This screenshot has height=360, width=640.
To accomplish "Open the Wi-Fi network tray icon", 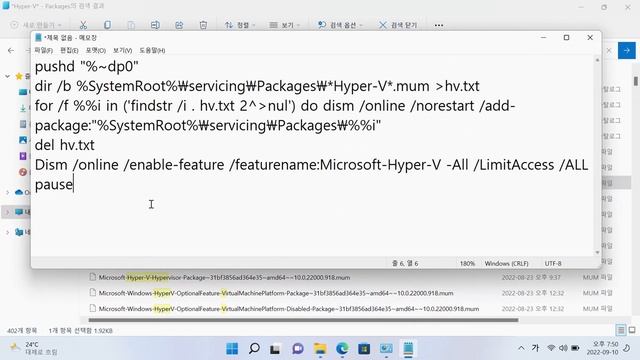I will (551, 348).
